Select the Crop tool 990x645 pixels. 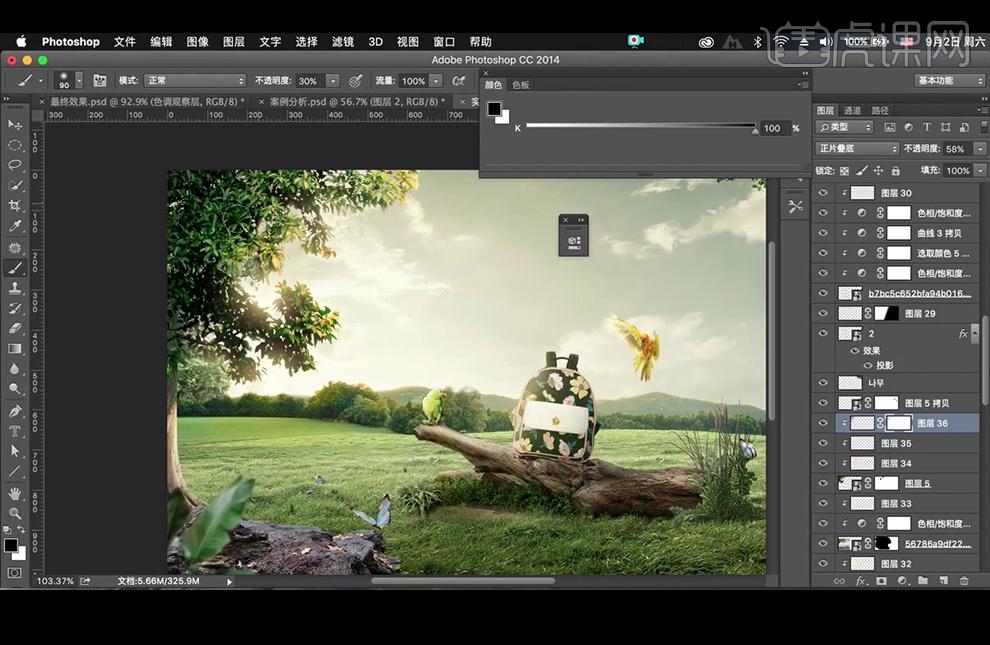[x=15, y=206]
